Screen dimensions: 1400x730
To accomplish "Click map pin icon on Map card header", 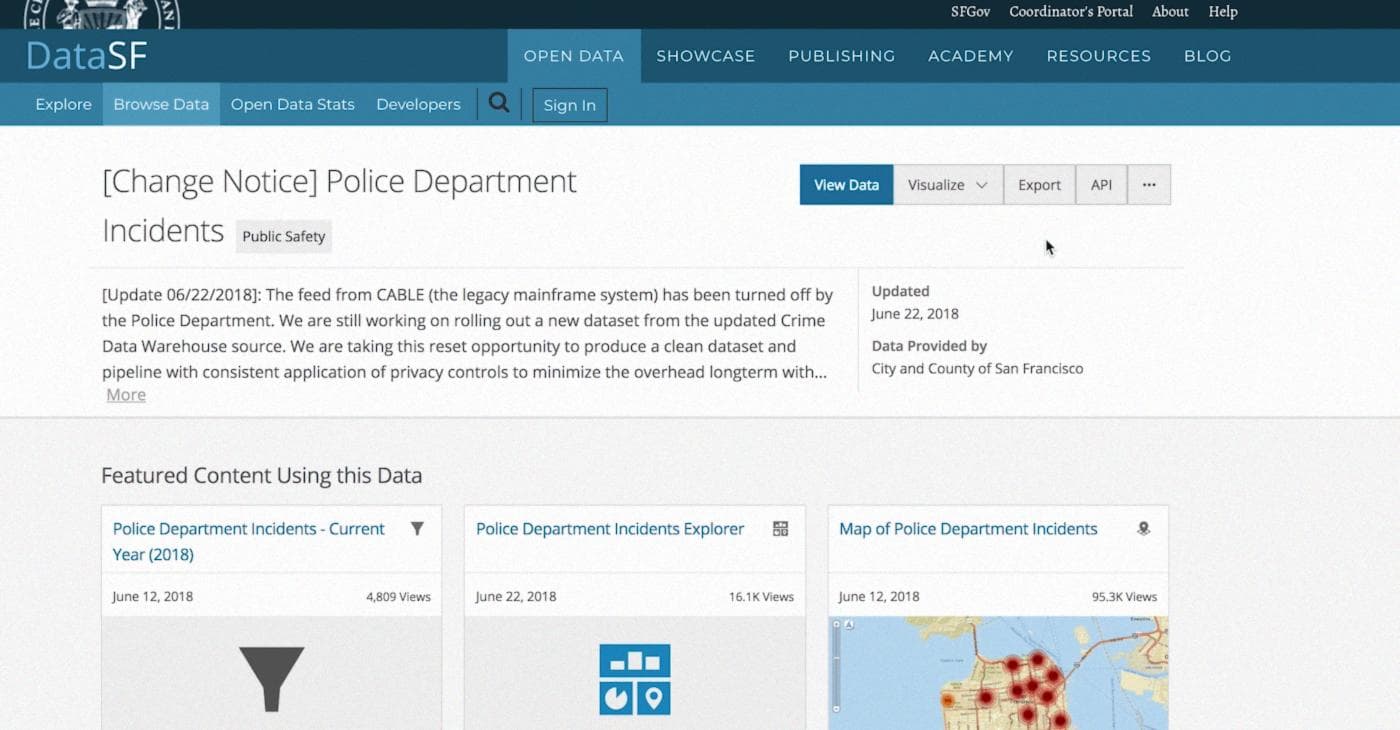I will [x=1144, y=529].
